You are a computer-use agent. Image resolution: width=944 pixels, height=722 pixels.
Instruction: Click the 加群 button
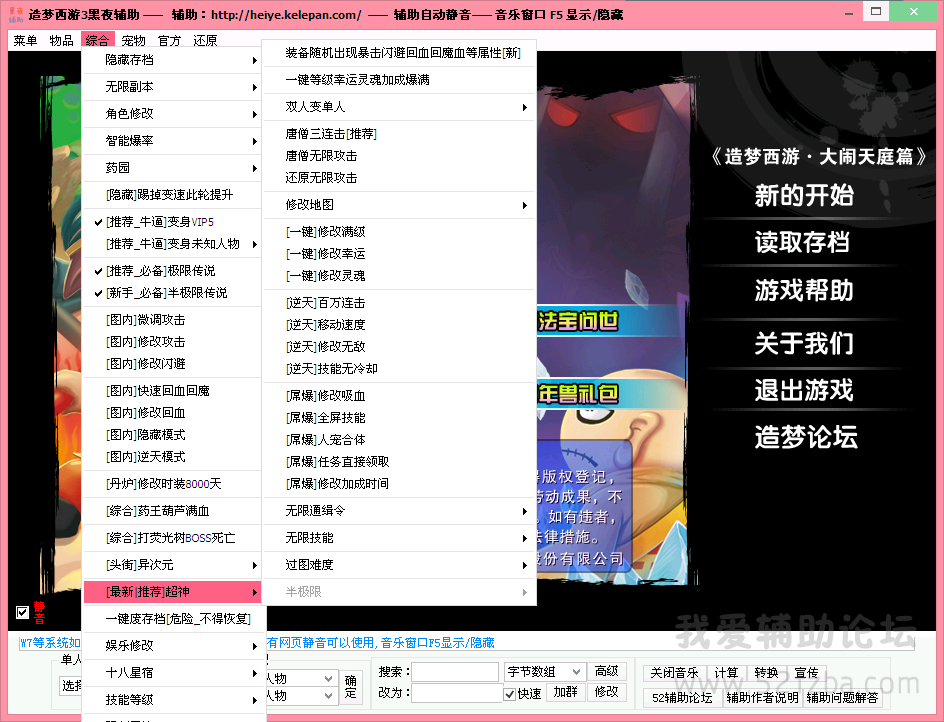tap(565, 692)
